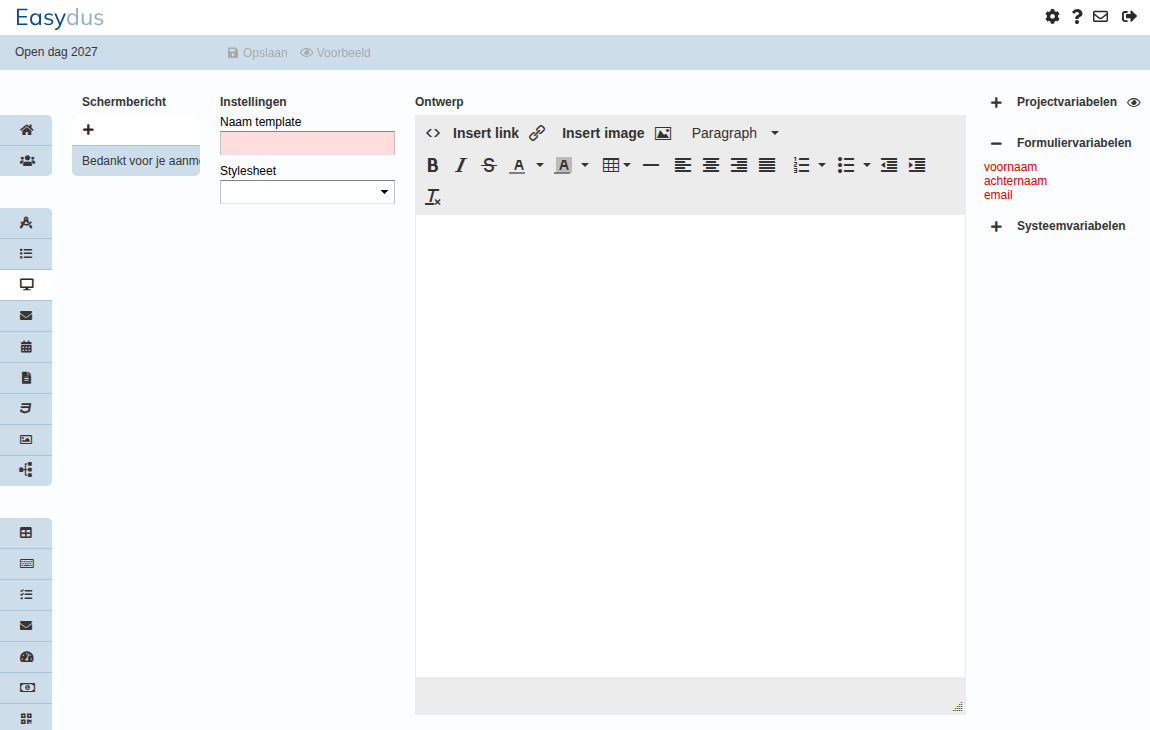1150x730 pixels.
Task: Click inside the Ontwerp editor area
Action: 690,446
